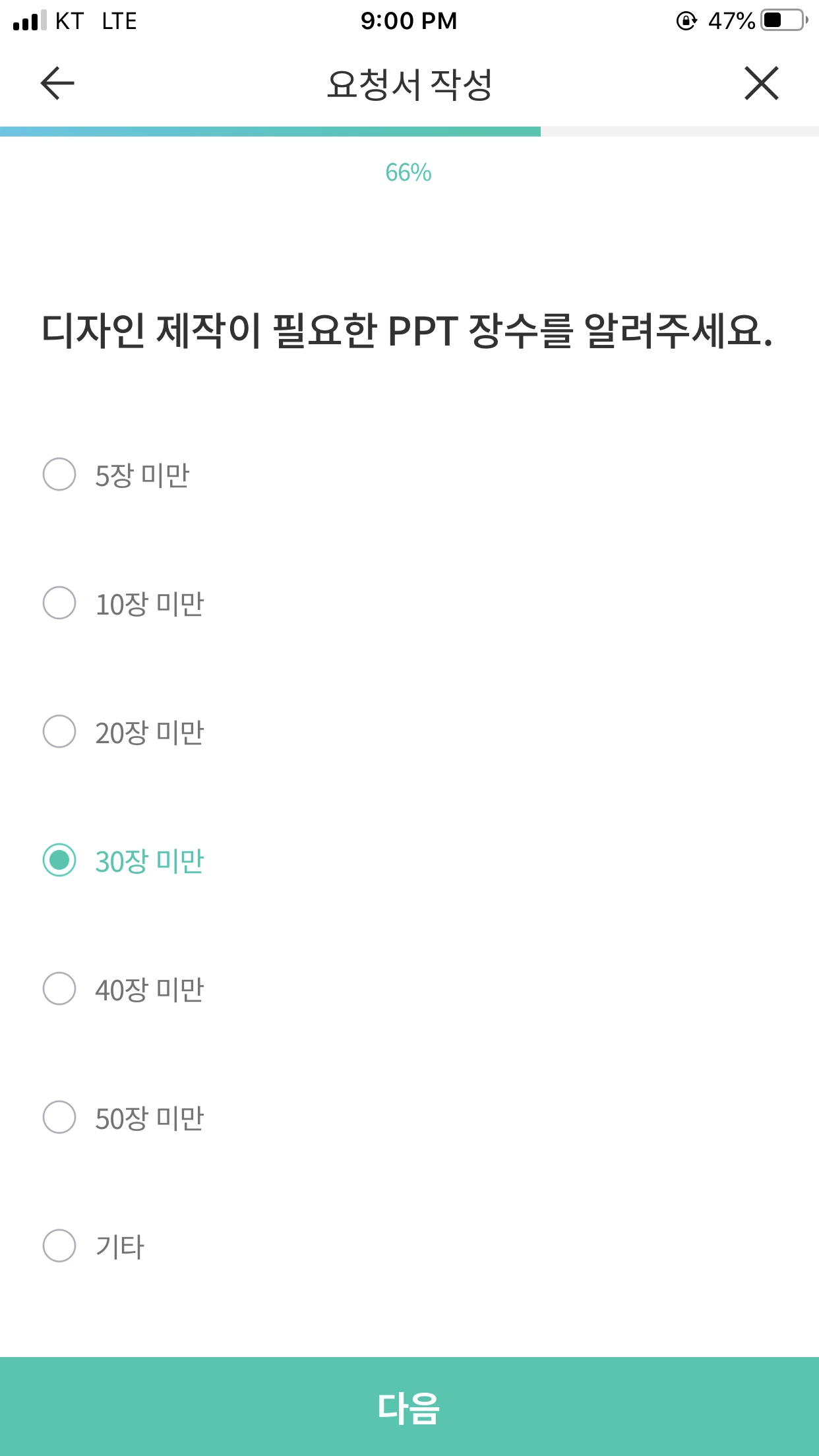Viewport: 819px width, 1456px height.
Task: Select the 50장 미만 radio button
Action: (x=59, y=1117)
